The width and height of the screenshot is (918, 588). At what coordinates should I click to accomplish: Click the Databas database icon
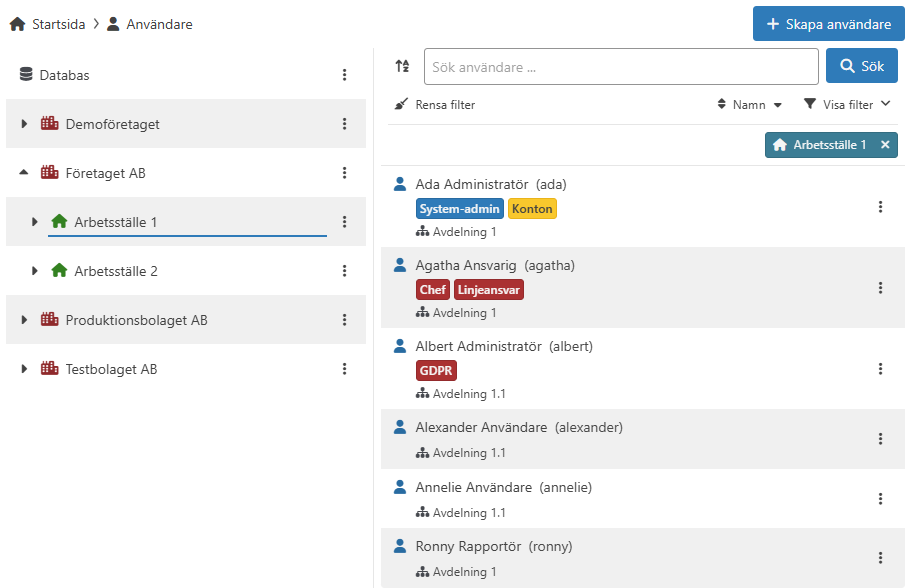pyautogui.click(x=26, y=74)
